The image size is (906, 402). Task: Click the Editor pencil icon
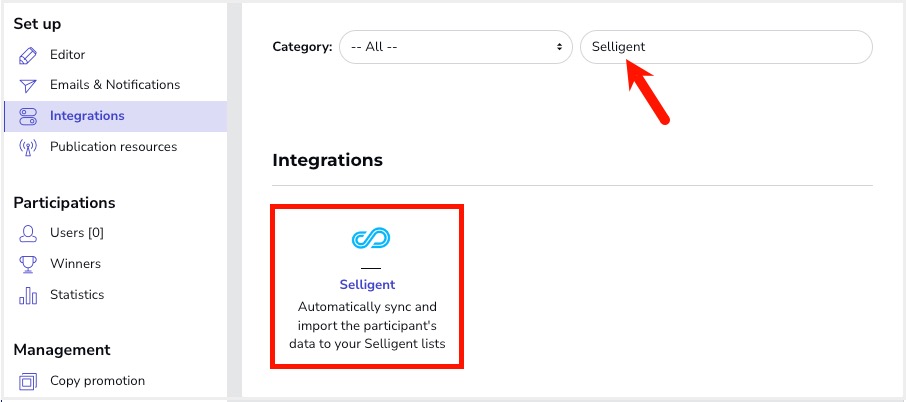pyautogui.click(x=27, y=55)
